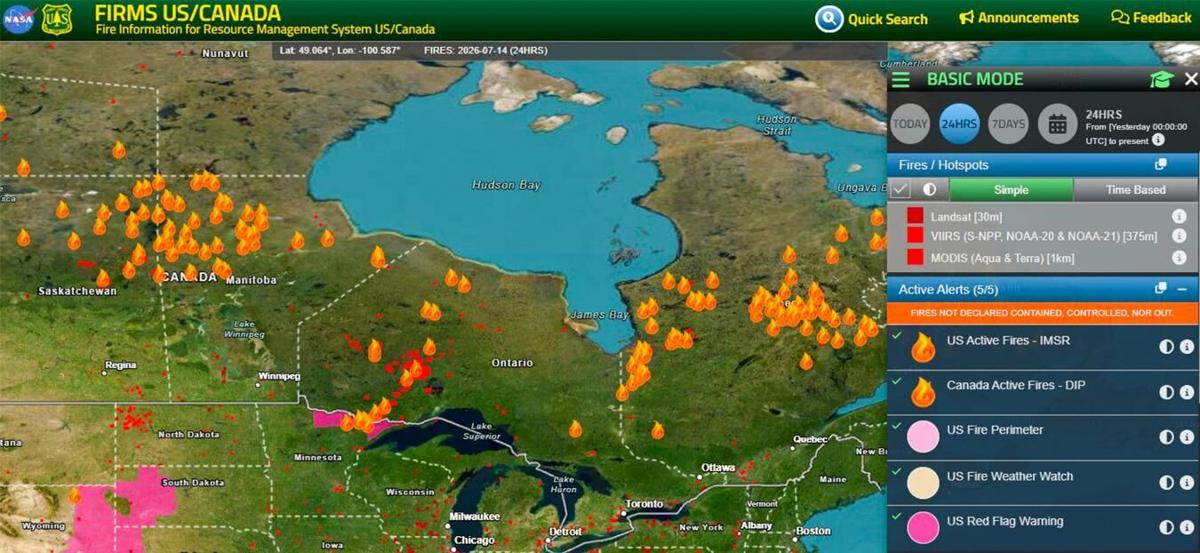Show info for VIIRS [375m]
This screenshot has height=553, width=1200.
pos(1179,236)
